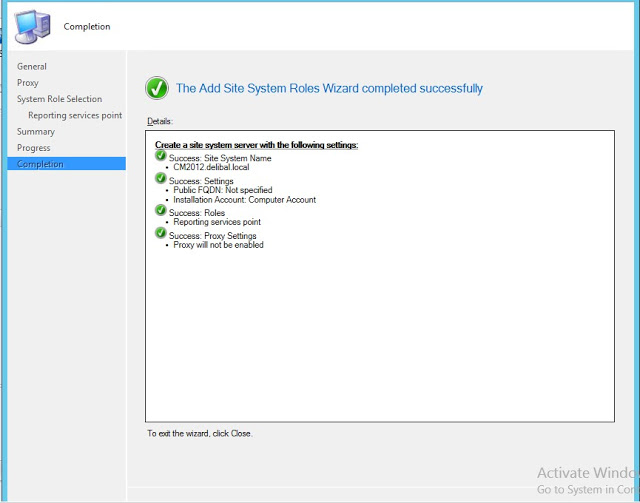Click the green check beside Success: Roles

[x=161, y=211]
